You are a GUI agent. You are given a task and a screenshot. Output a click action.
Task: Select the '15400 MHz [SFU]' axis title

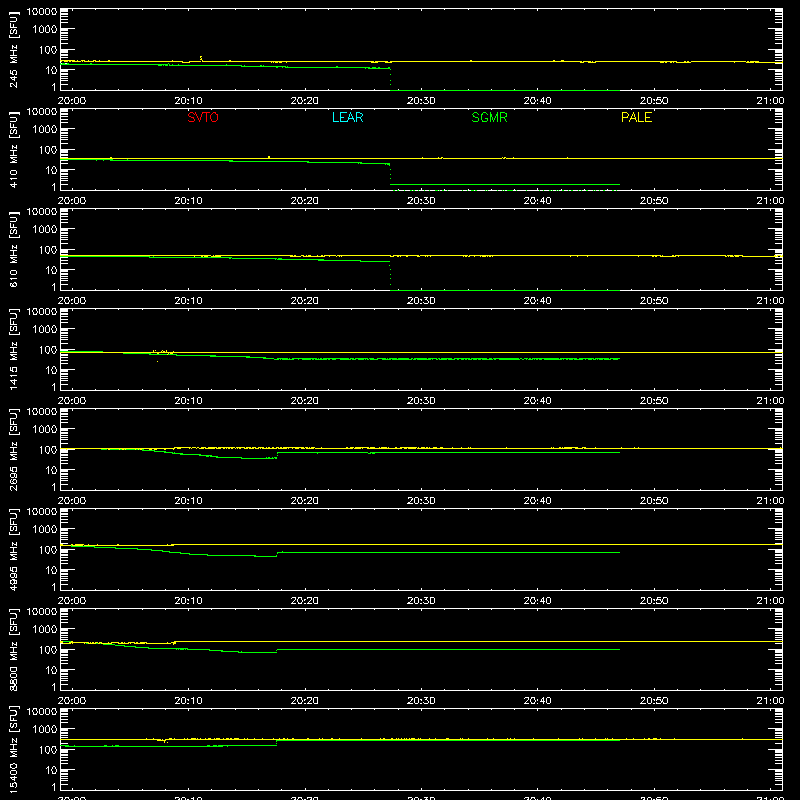coord(14,750)
